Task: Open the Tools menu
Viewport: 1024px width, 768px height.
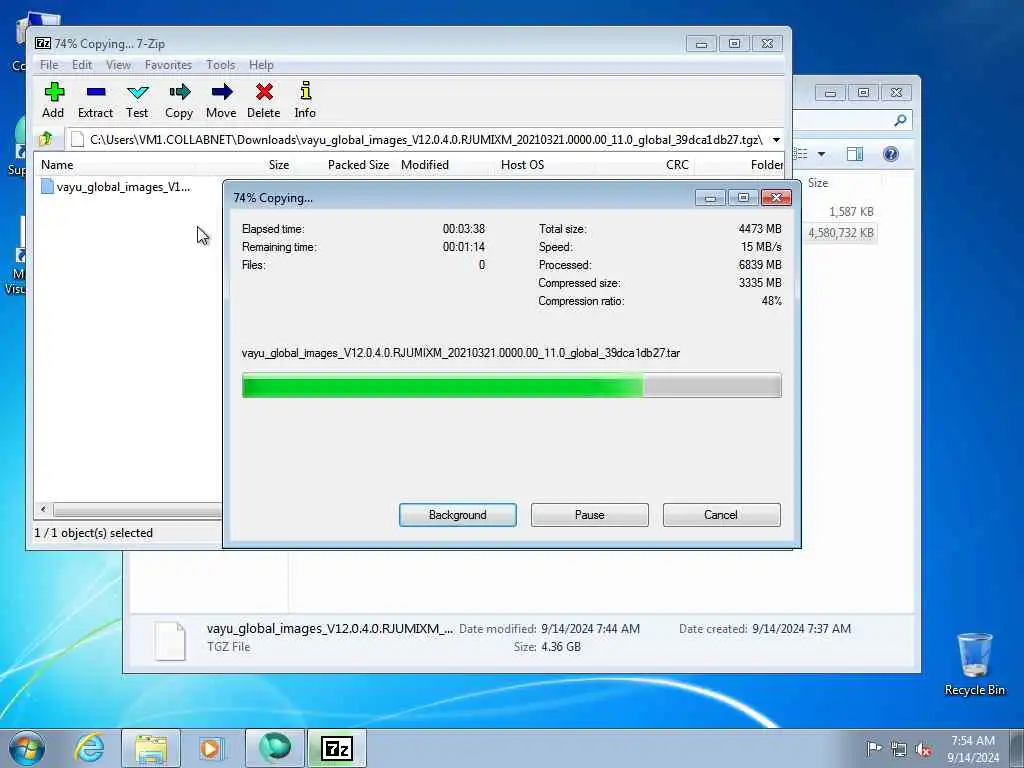Action: (221, 65)
